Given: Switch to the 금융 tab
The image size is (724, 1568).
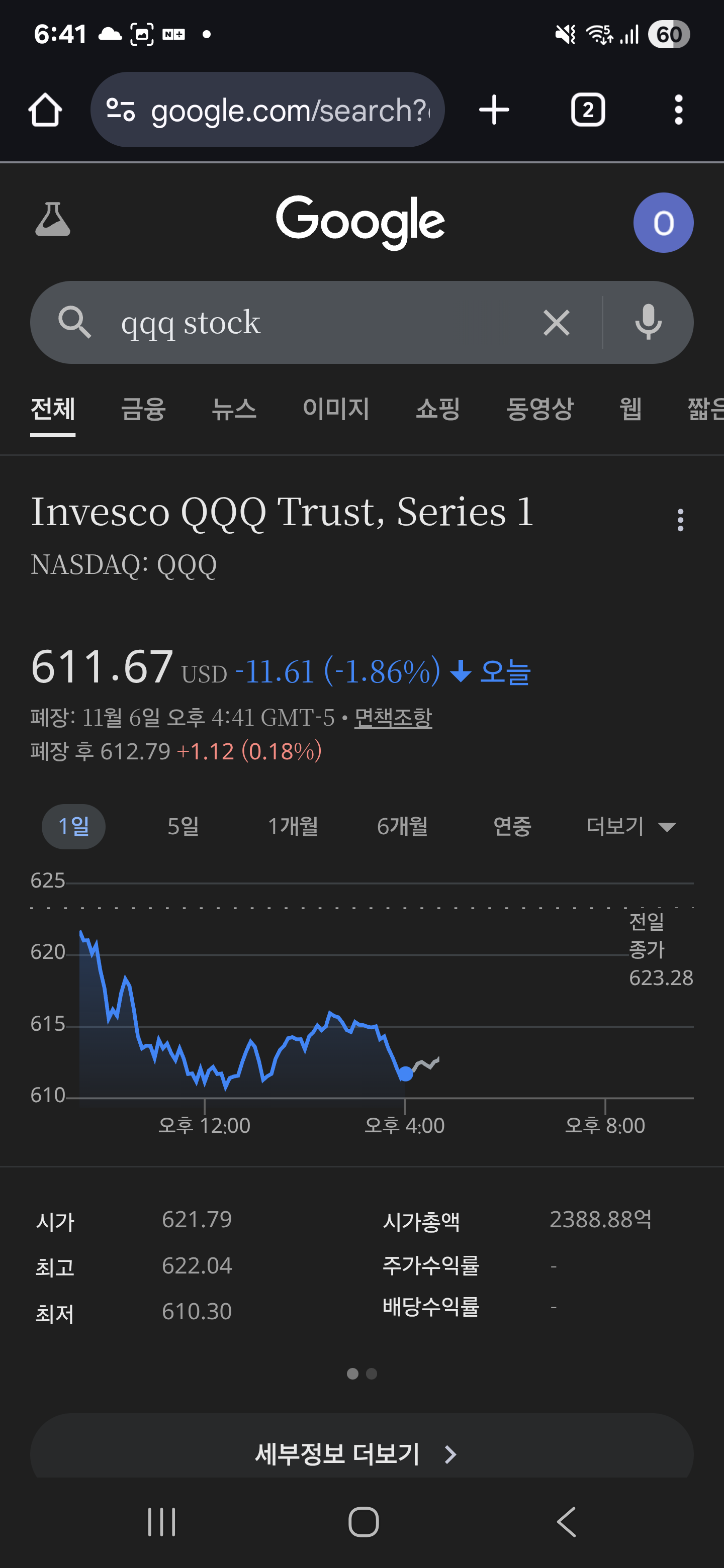Looking at the screenshot, I should tap(143, 409).
